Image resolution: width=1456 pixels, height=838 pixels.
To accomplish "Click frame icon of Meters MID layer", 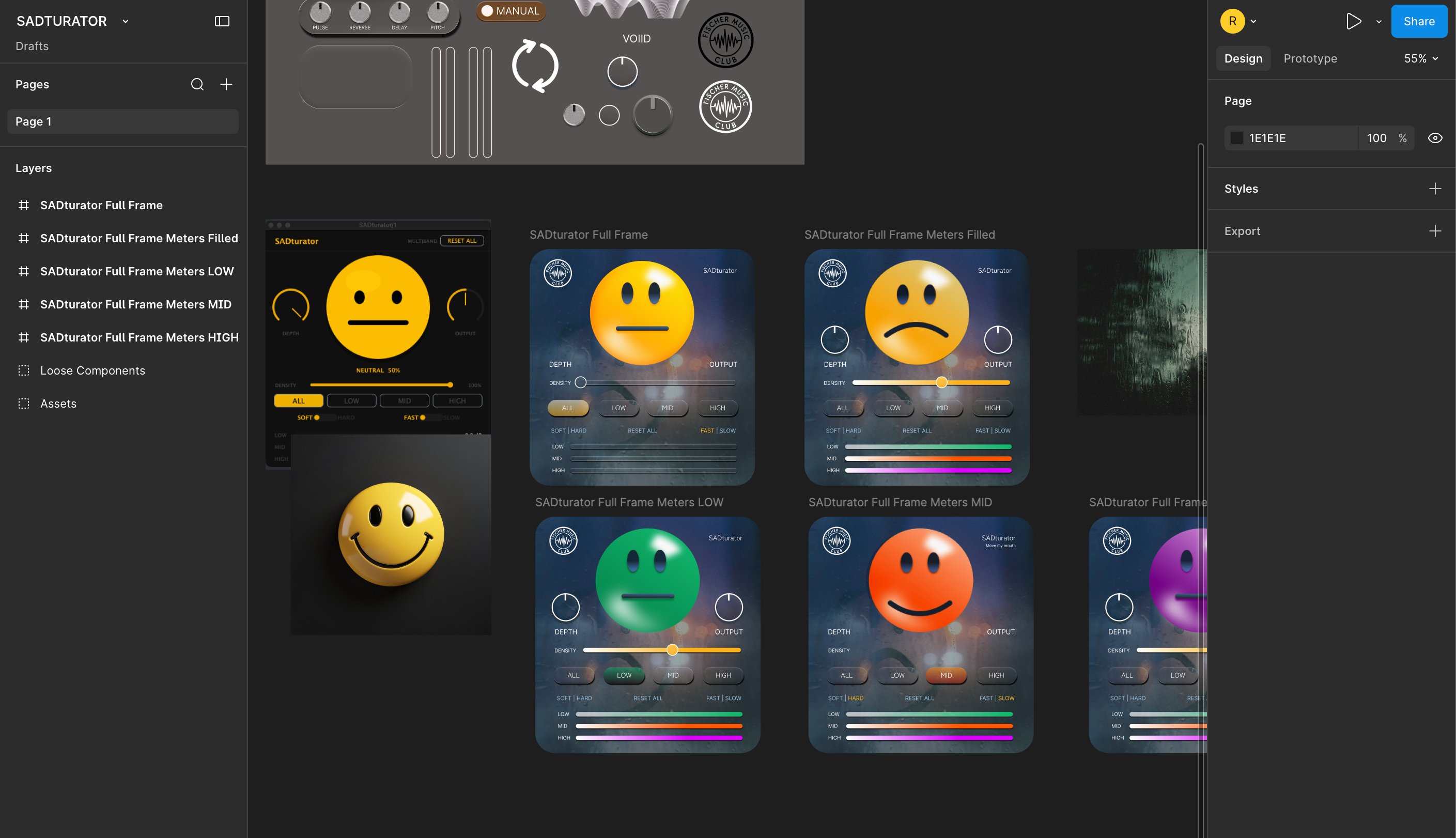I will point(24,304).
